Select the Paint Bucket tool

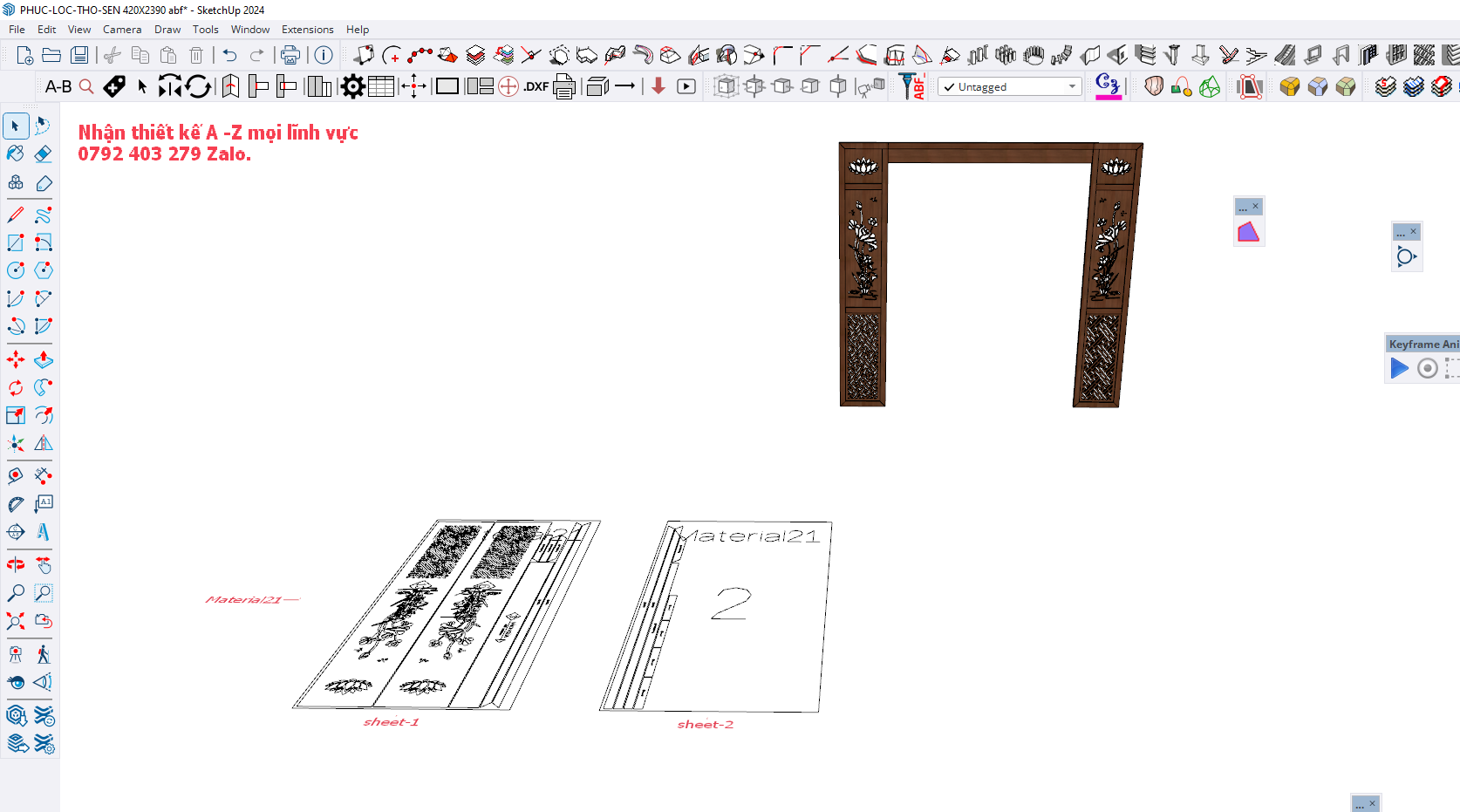[16, 154]
